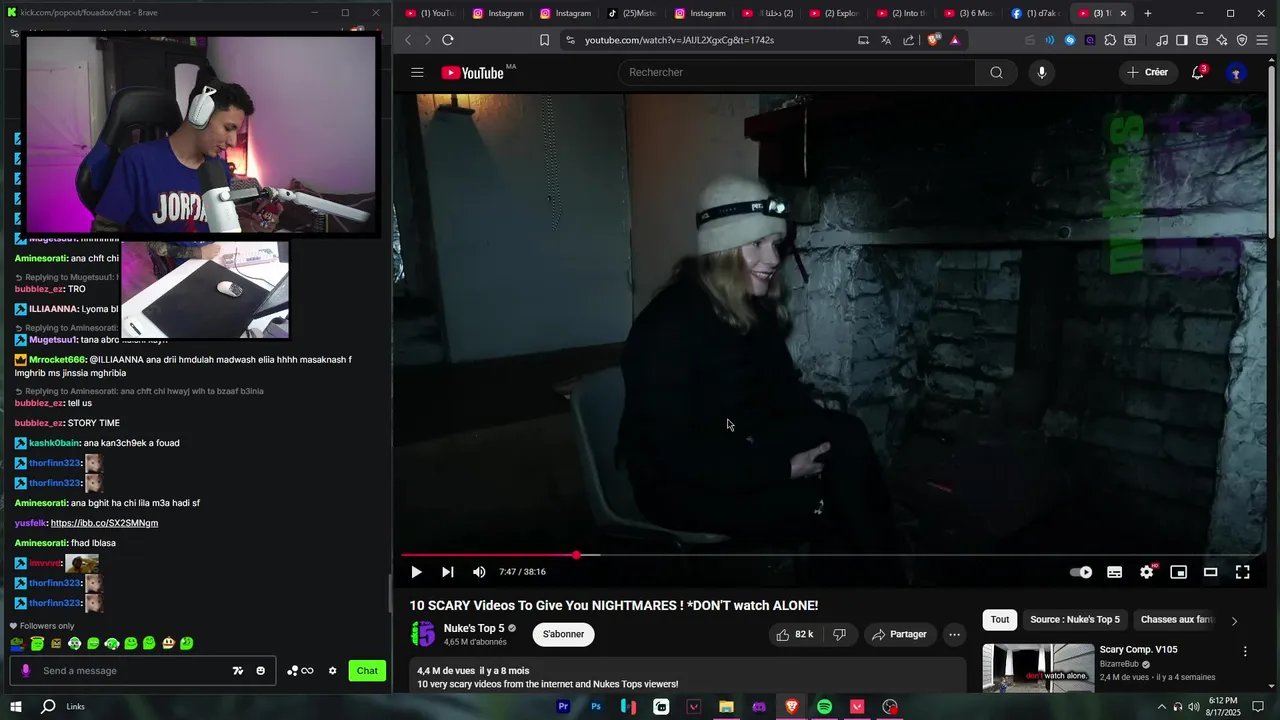Open Scary Comp. V105 thumbnail
Image resolution: width=1280 pixels, height=720 pixels.
click(x=1038, y=668)
